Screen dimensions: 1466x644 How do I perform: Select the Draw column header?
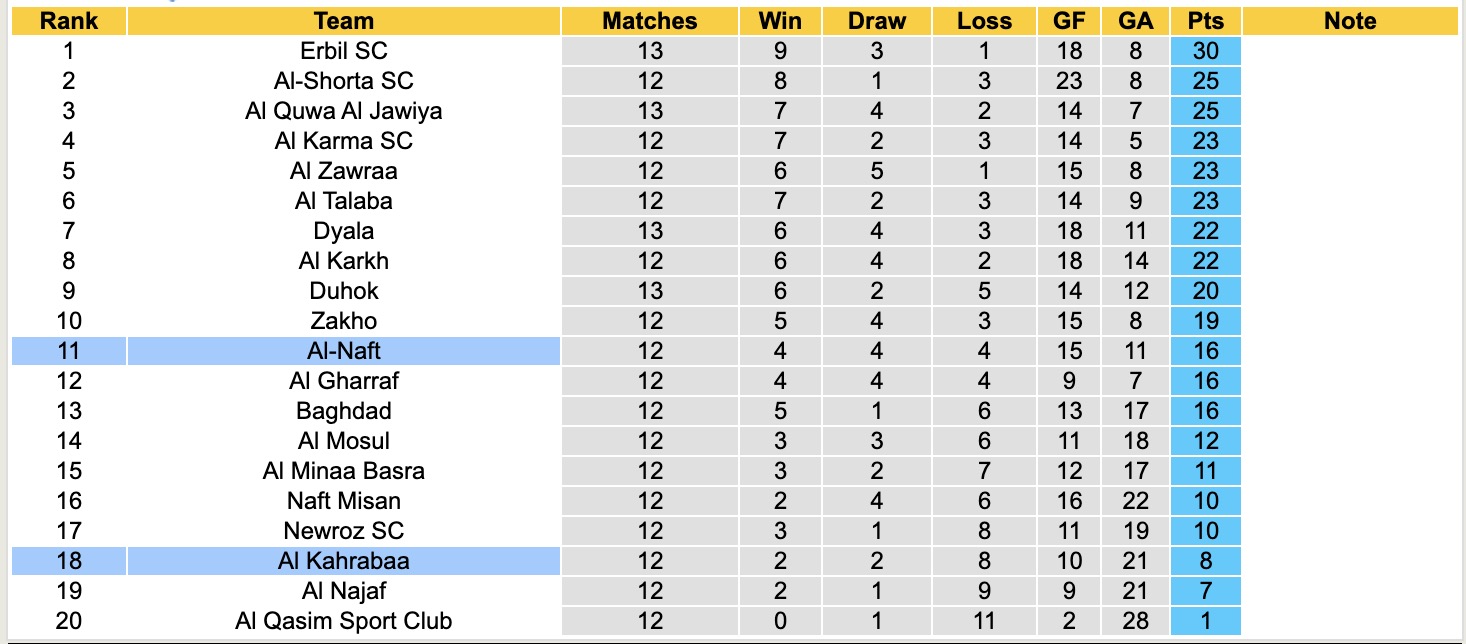pos(875,21)
